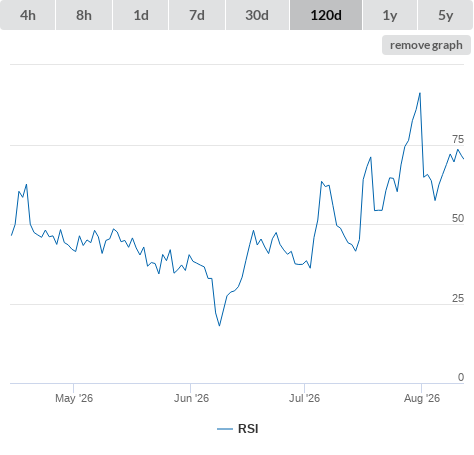Click the 75 y-axis label
The width and height of the screenshot is (474, 455).
click(x=458, y=139)
